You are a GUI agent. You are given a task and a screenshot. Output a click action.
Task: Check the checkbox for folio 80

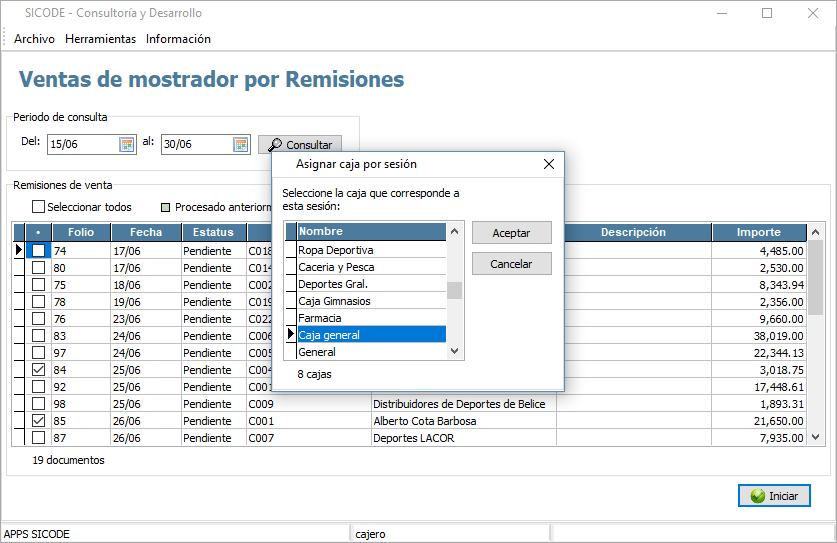click(x=39, y=267)
